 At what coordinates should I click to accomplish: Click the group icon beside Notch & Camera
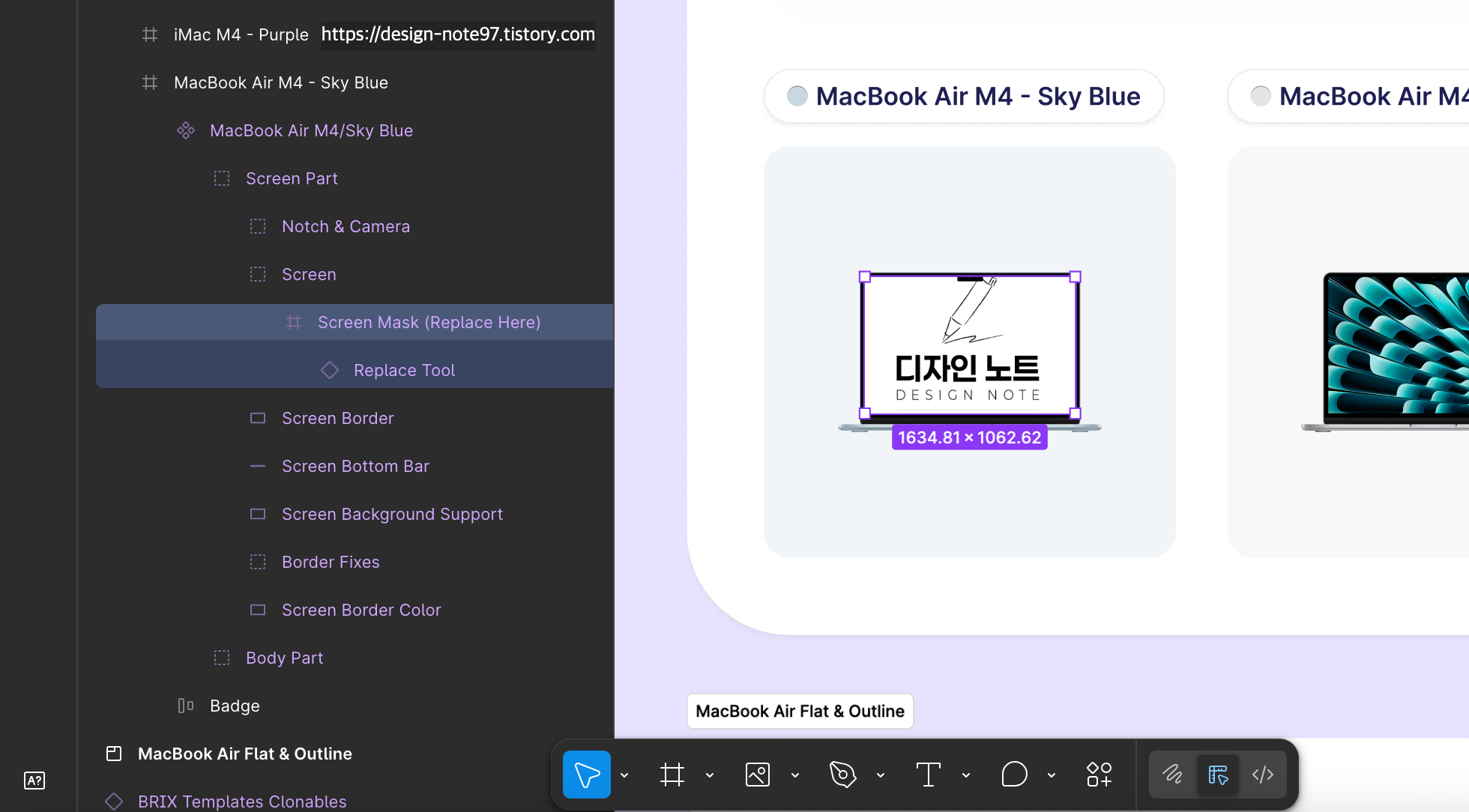(258, 226)
